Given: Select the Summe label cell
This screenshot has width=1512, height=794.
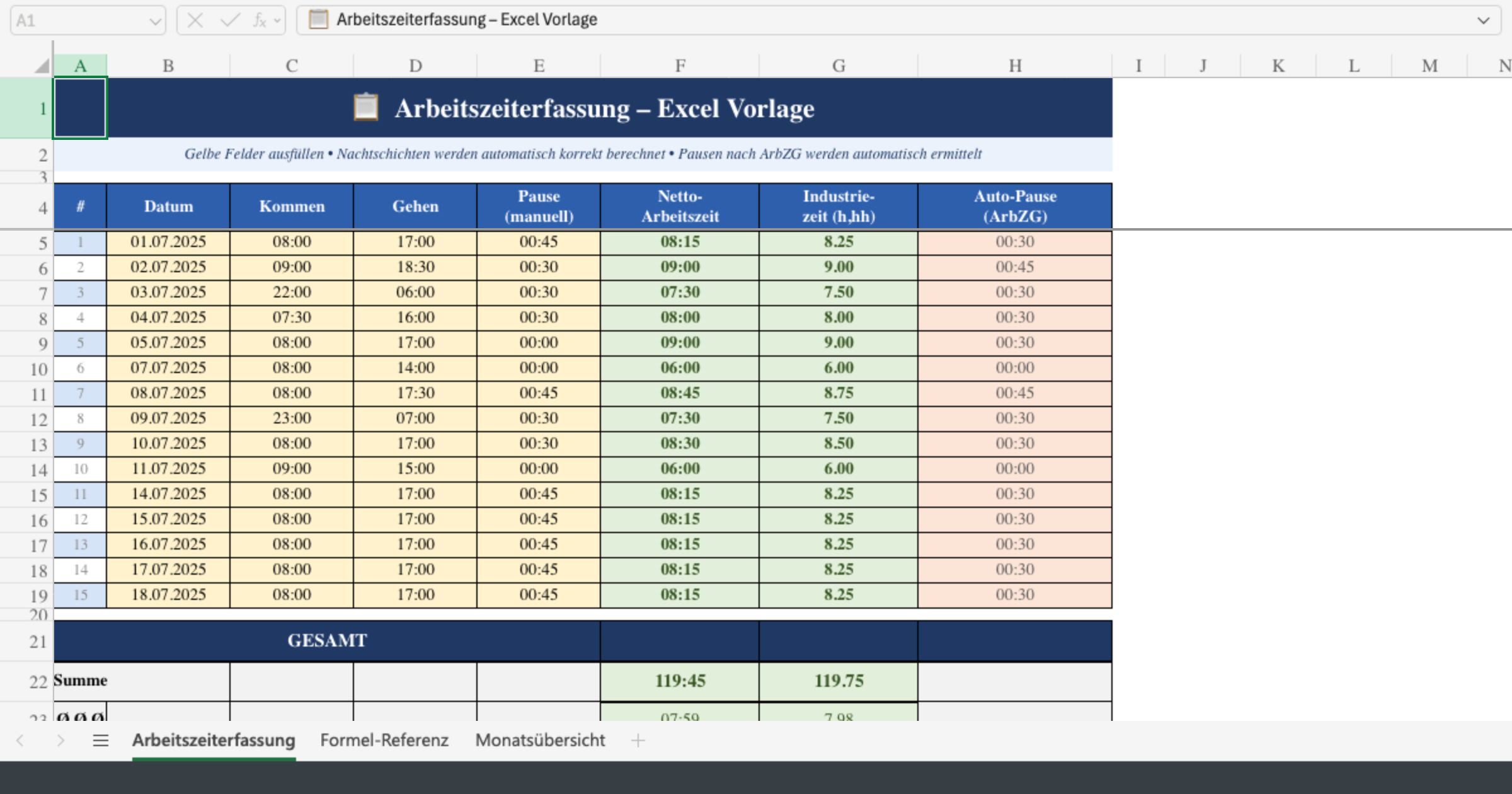Looking at the screenshot, I should tap(142, 681).
